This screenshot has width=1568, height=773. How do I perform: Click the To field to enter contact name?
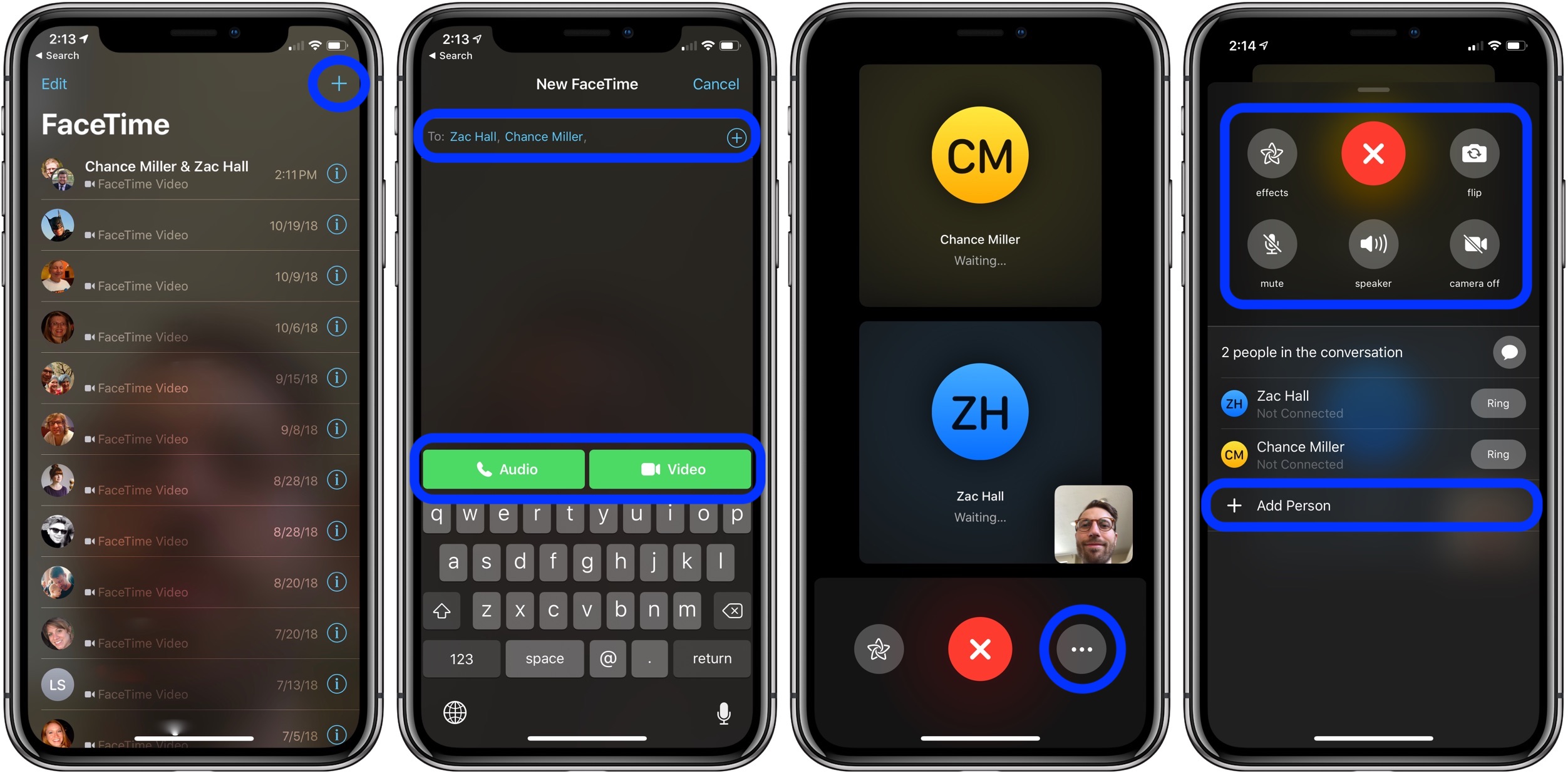pos(589,139)
